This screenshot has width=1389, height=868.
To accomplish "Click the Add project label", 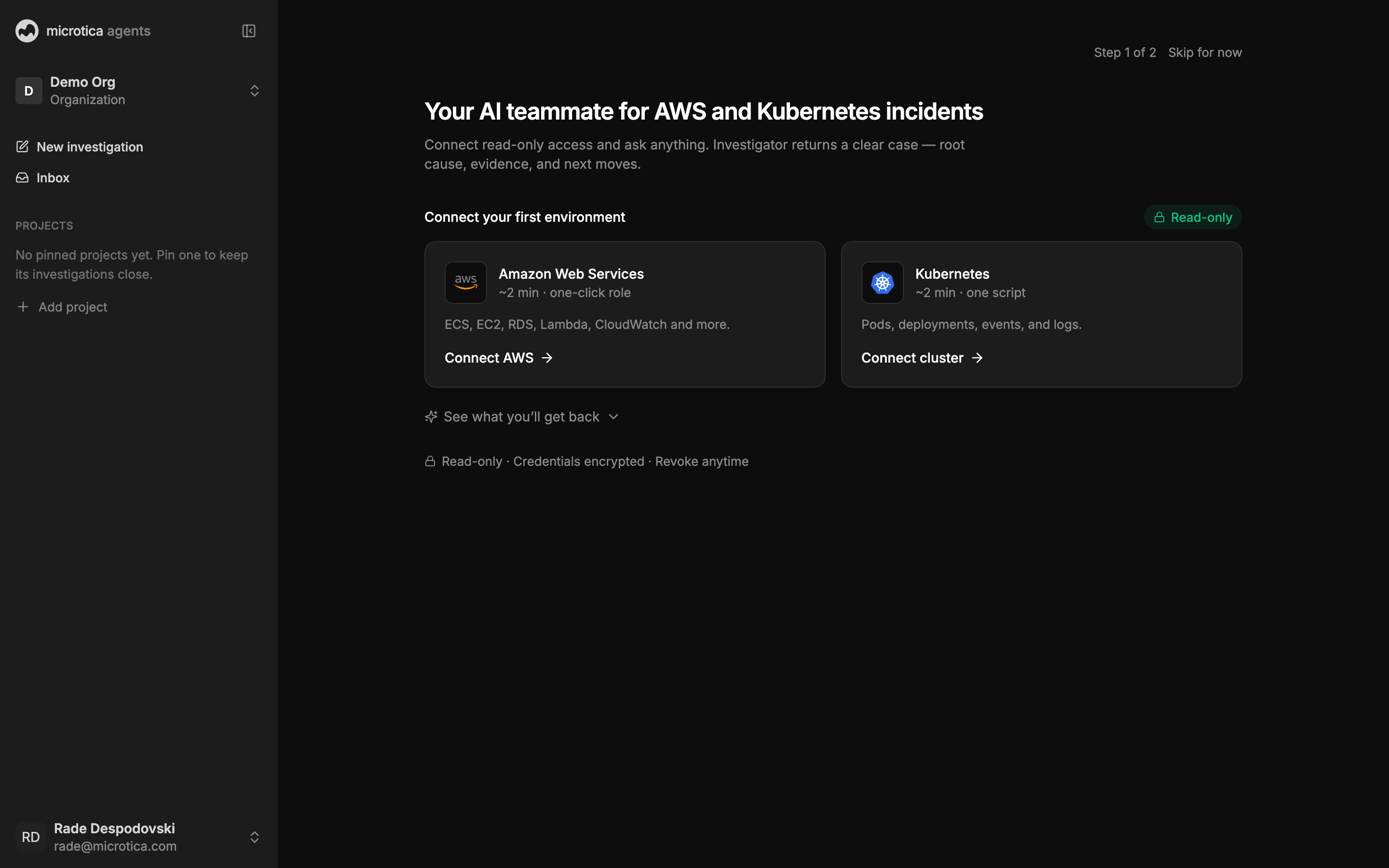I will click(x=73, y=307).
